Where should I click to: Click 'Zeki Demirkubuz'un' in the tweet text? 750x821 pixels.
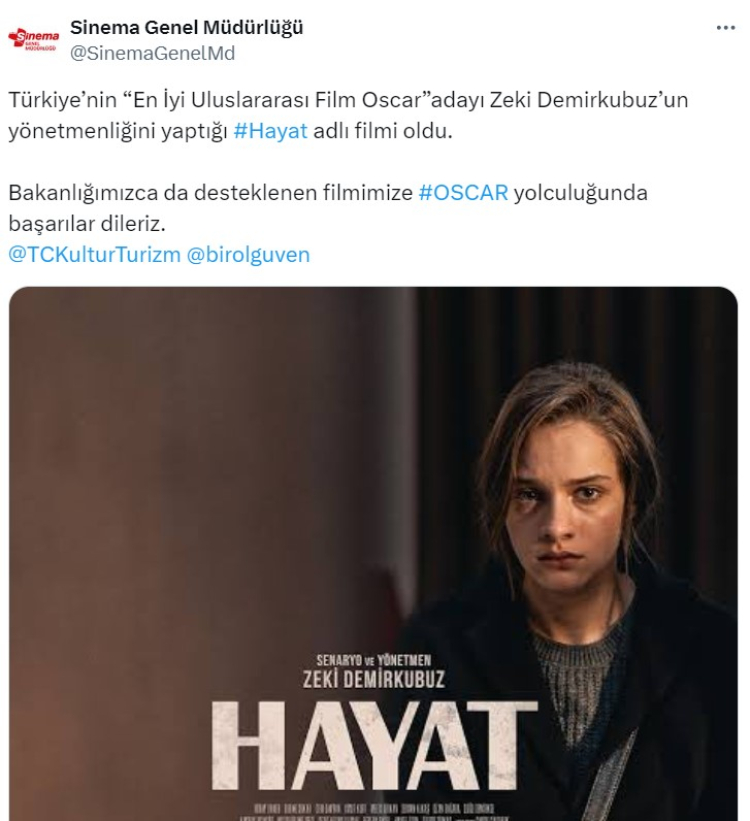(x=589, y=99)
